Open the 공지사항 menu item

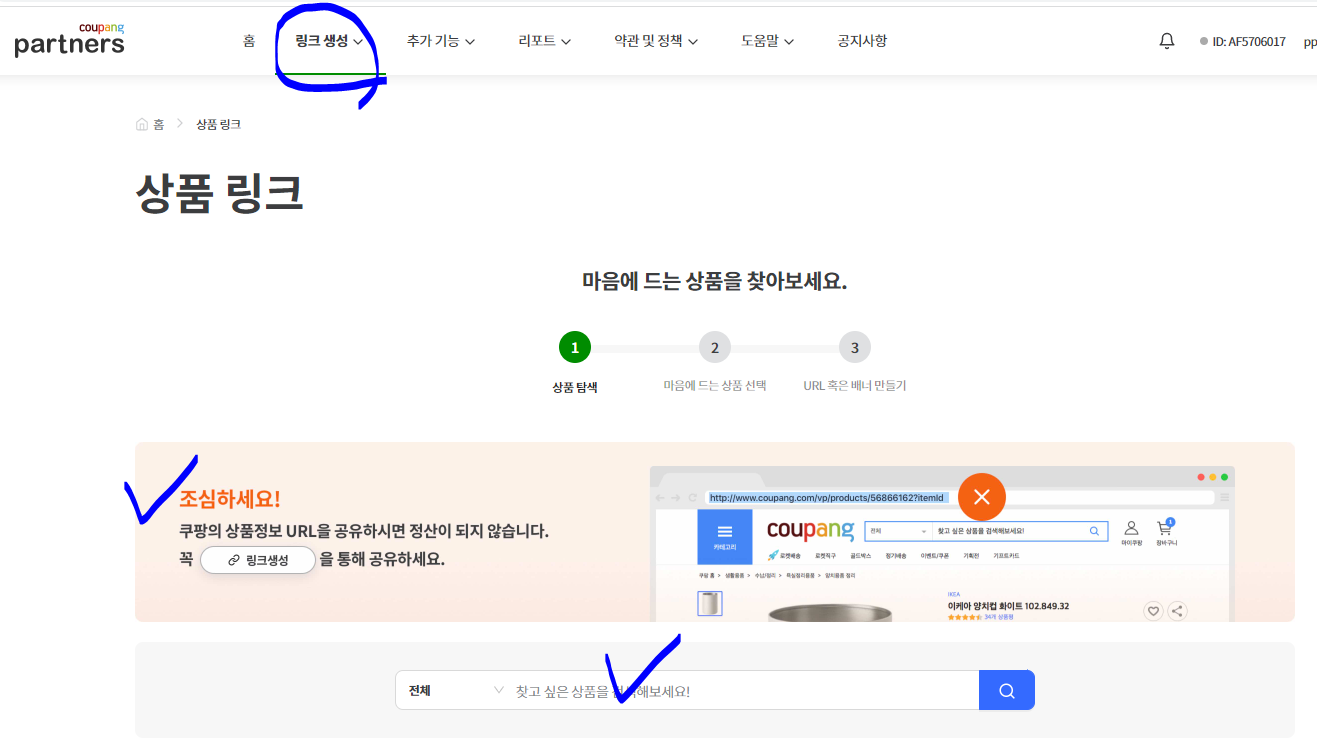click(x=862, y=41)
